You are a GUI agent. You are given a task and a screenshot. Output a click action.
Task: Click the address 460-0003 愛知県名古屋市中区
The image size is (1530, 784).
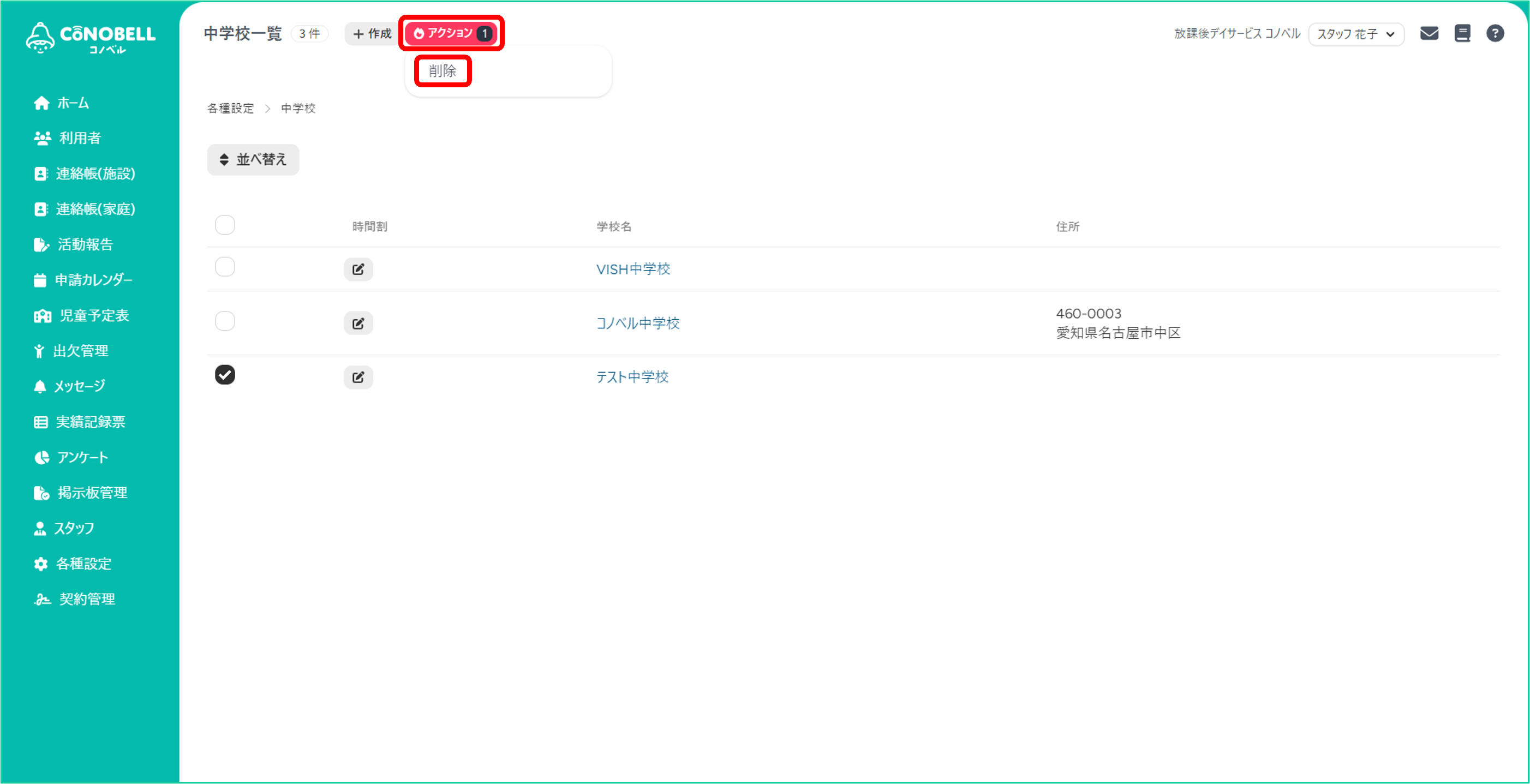tap(1119, 324)
